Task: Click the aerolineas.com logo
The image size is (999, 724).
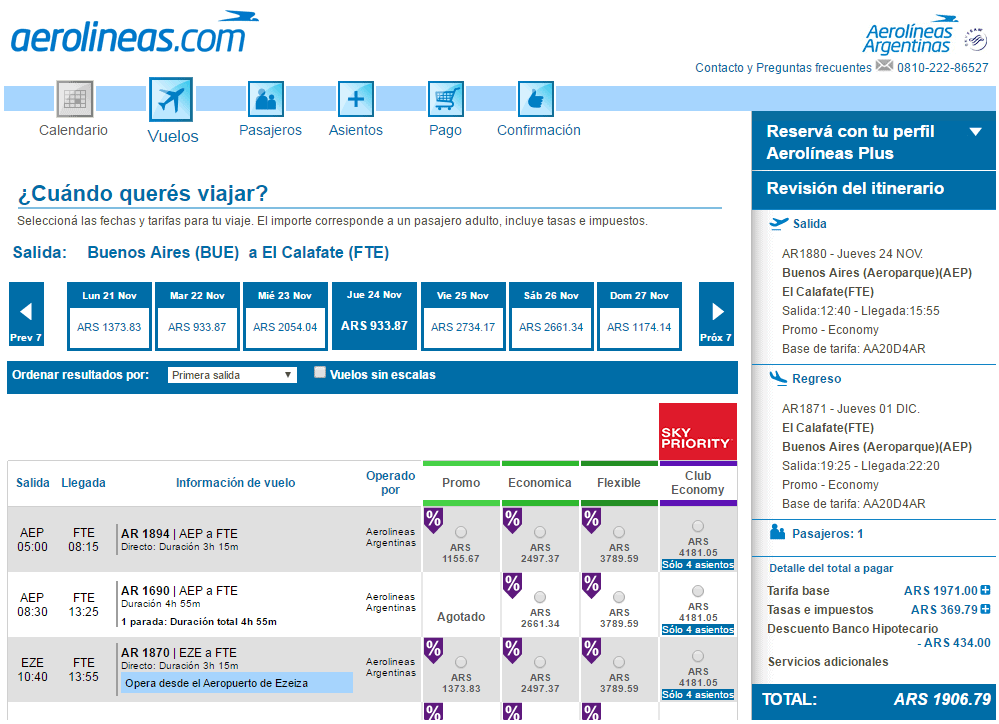Action: click(134, 33)
